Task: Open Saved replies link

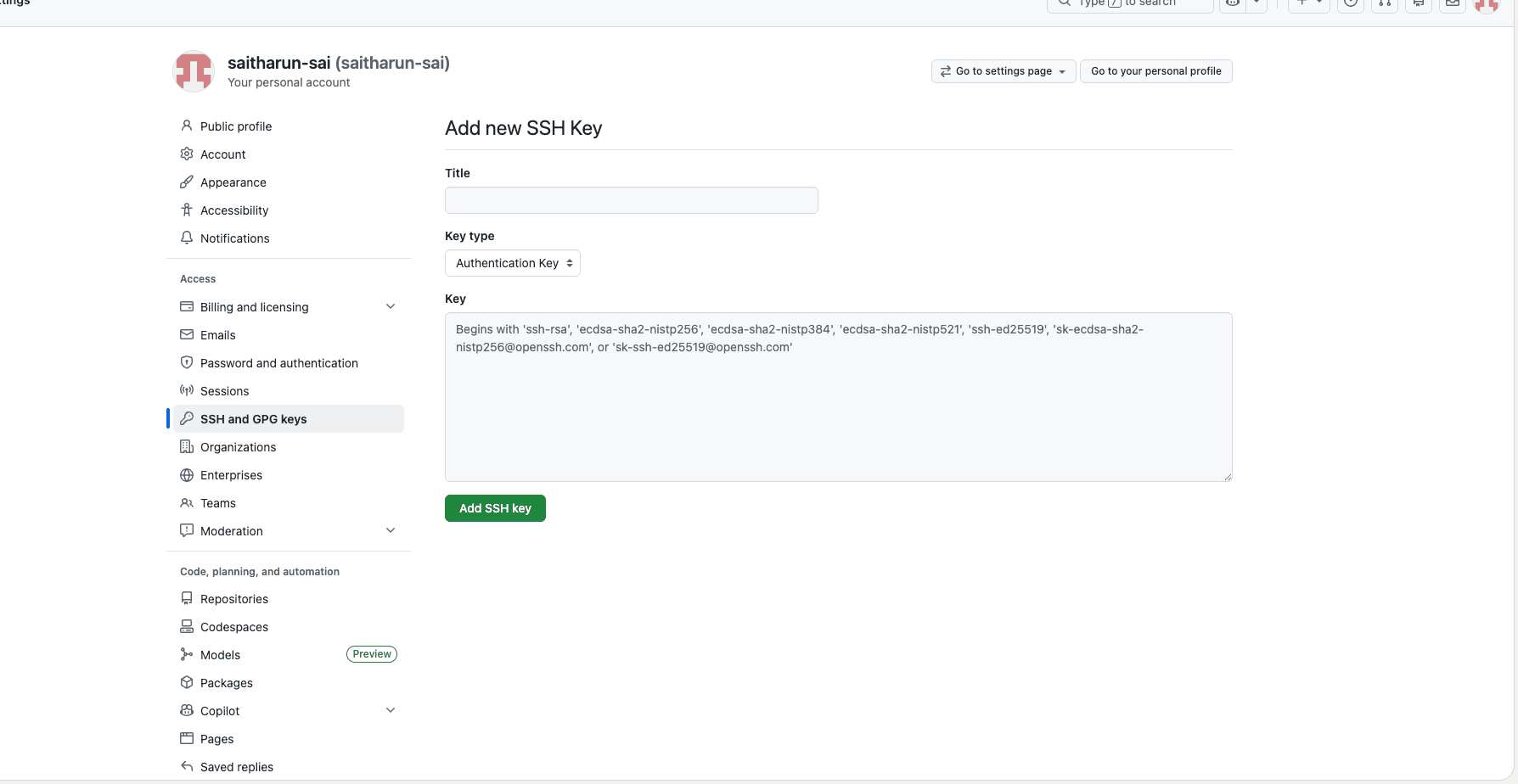Action: click(237, 767)
